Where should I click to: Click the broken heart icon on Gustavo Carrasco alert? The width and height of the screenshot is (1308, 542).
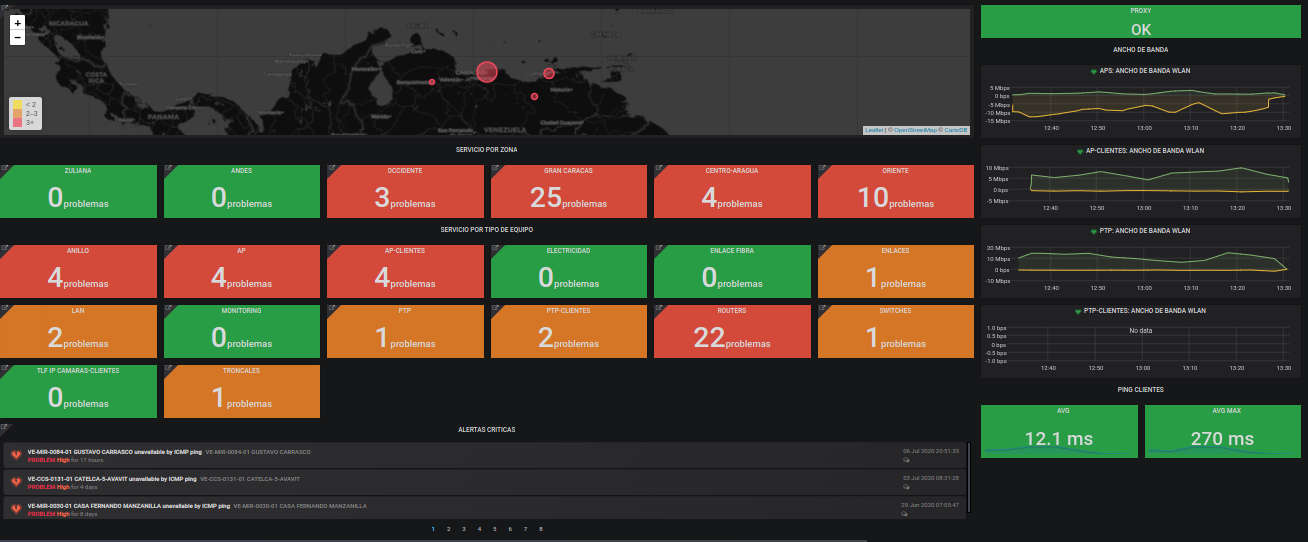pyautogui.click(x=16, y=455)
